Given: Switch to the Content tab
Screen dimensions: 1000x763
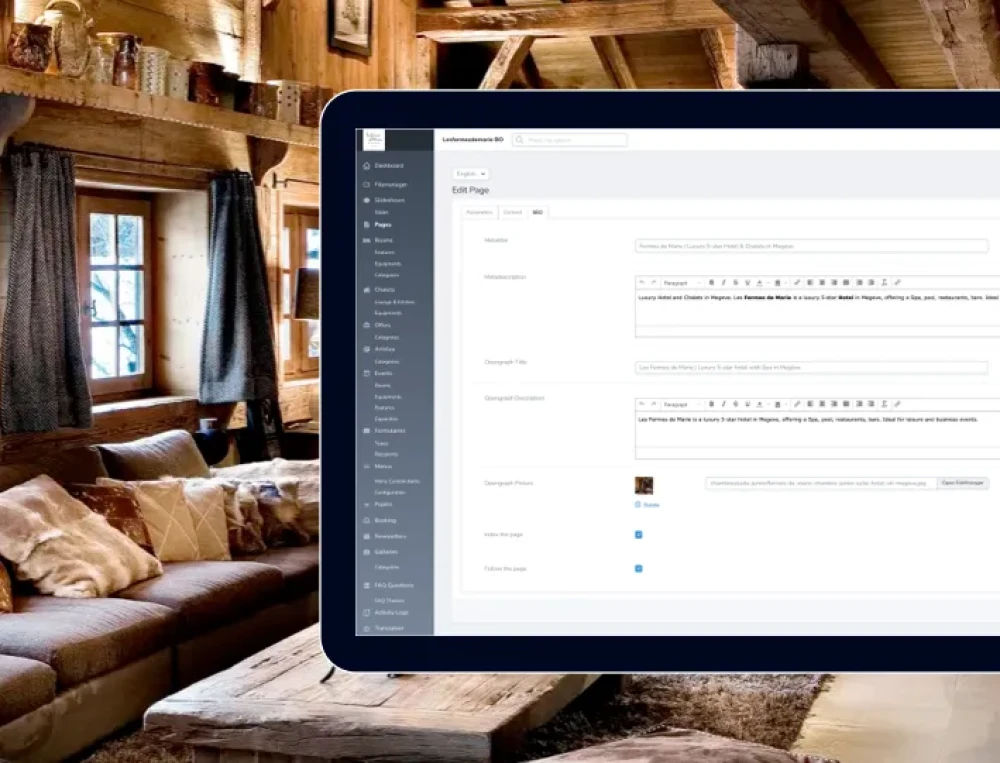Looking at the screenshot, I should [512, 213].
